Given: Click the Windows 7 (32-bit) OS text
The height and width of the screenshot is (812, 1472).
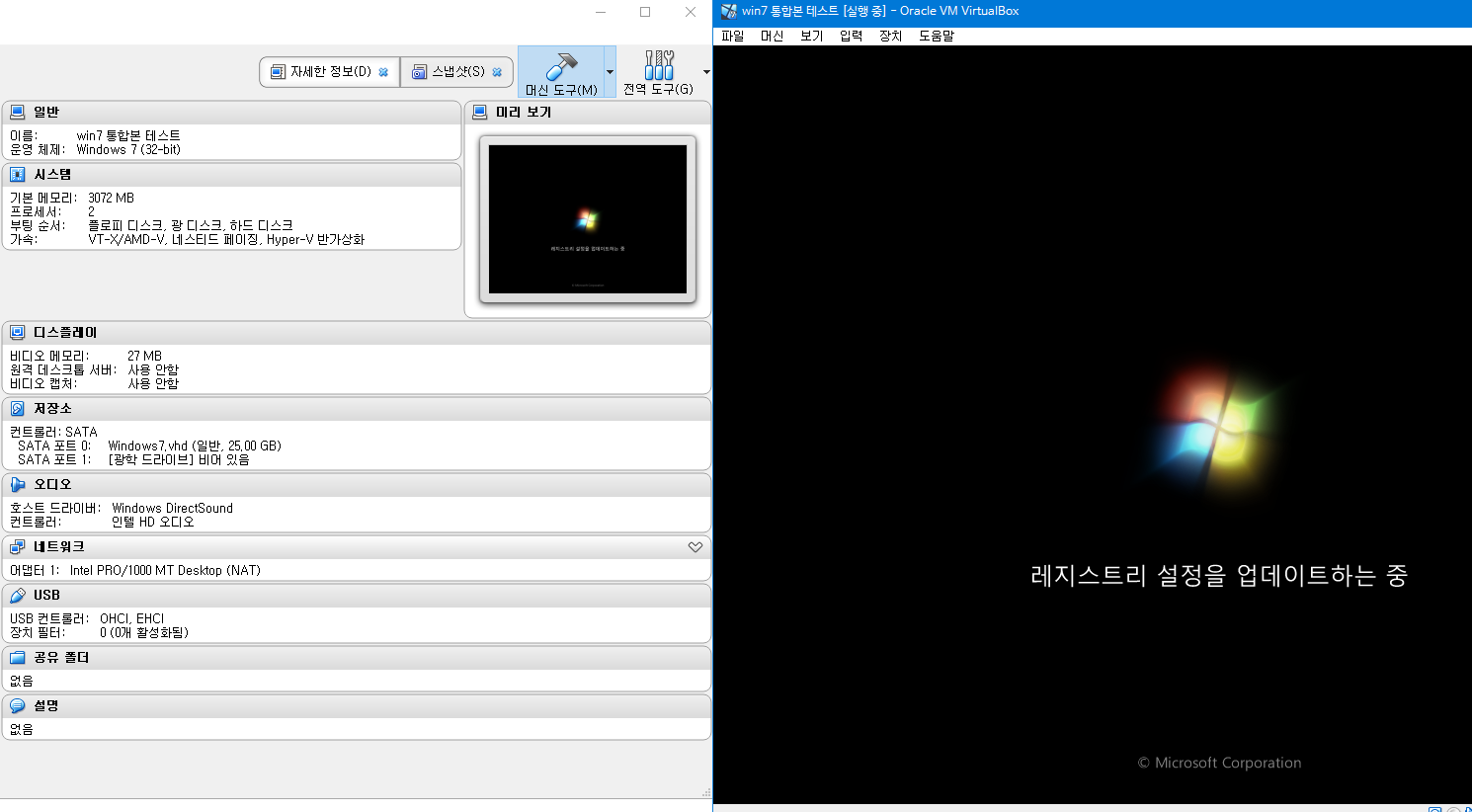Looking at the screenshot, I should click(x=128, y=149).
